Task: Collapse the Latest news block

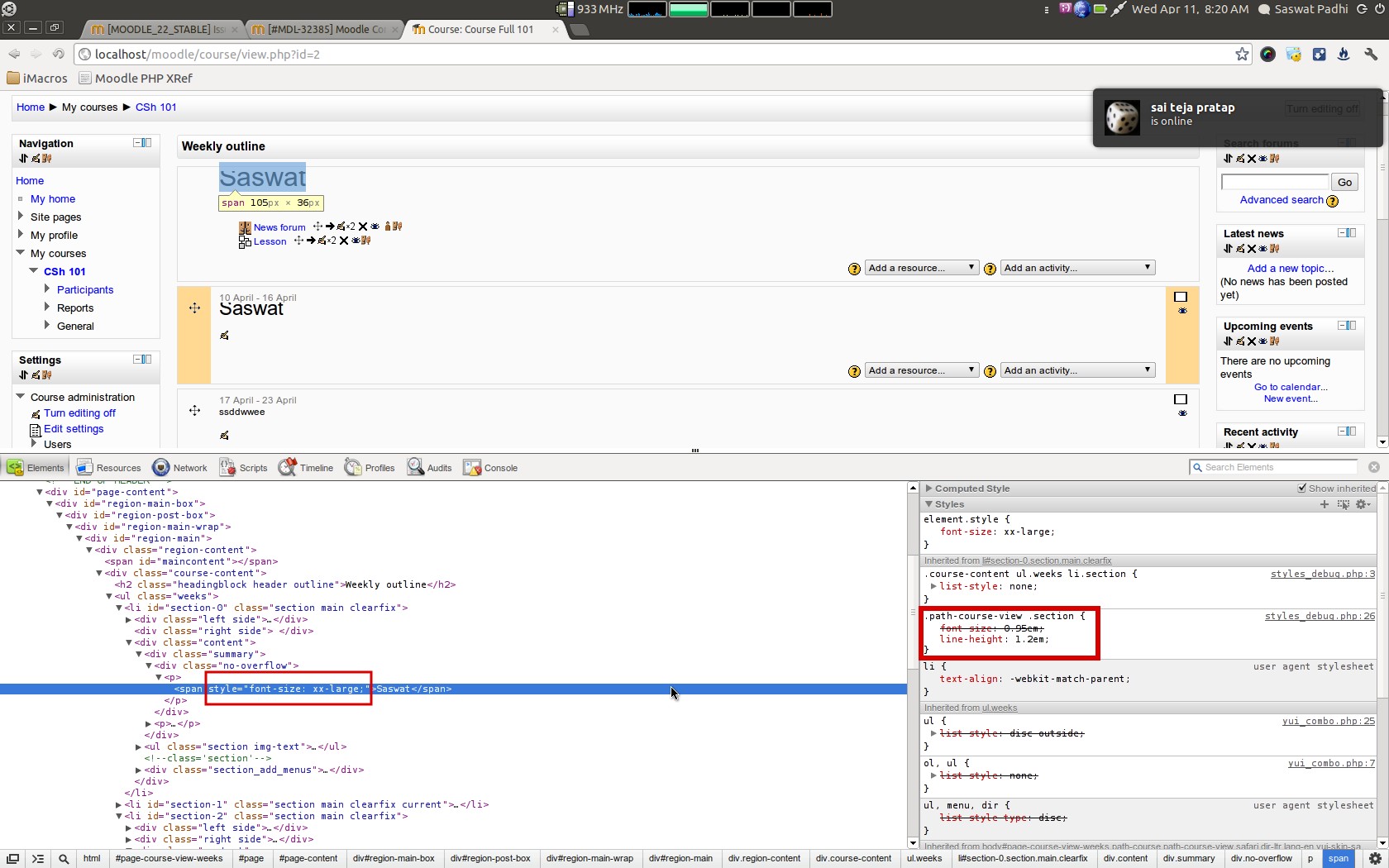Action: pos(1342,232)
